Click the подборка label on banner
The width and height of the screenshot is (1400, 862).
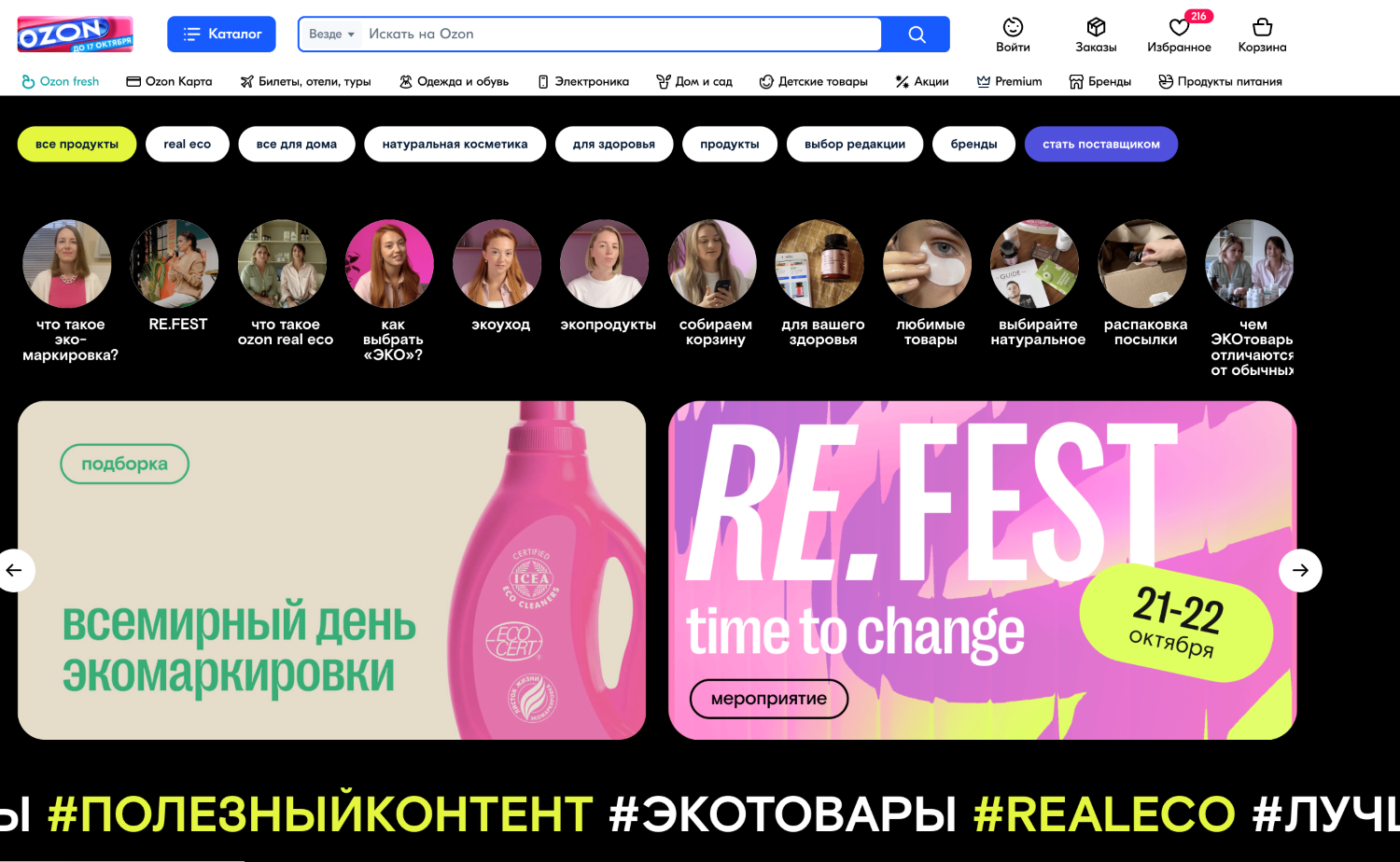(x=124, y=464)
